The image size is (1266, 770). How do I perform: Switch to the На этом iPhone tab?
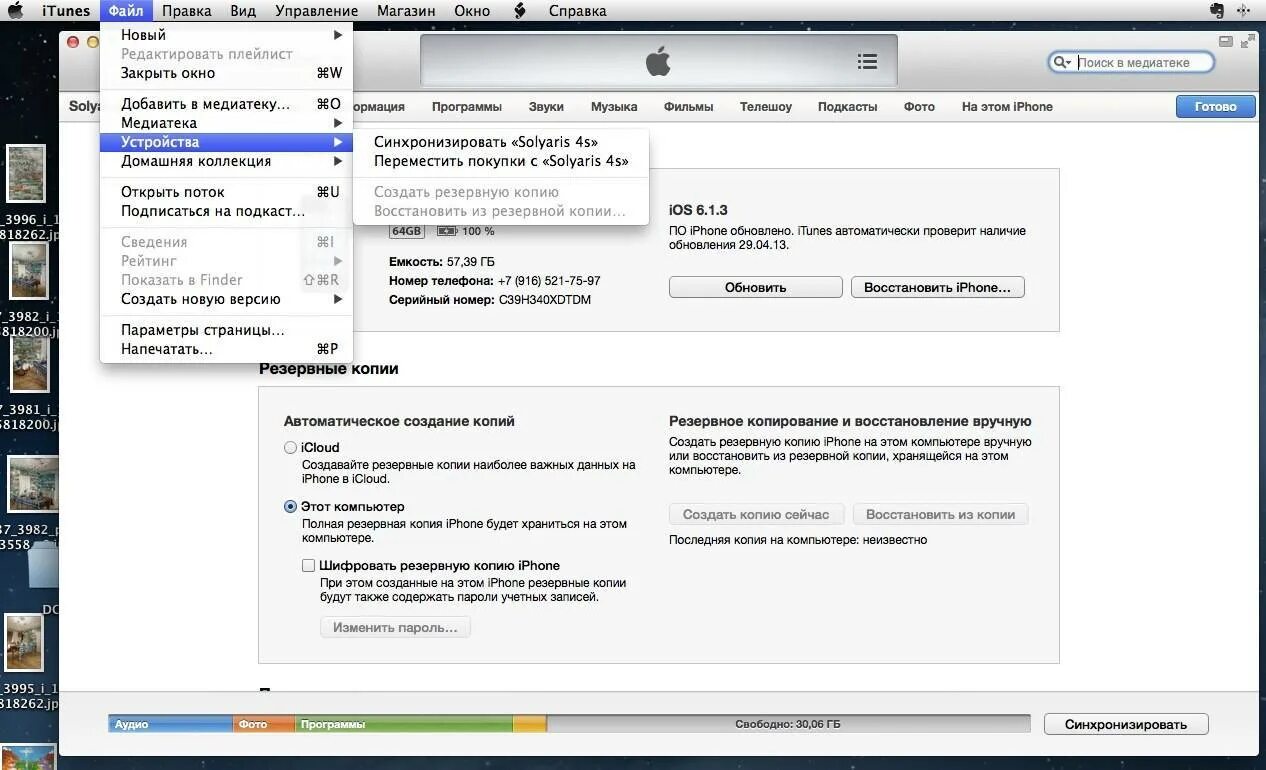(x=1007, y=107)
